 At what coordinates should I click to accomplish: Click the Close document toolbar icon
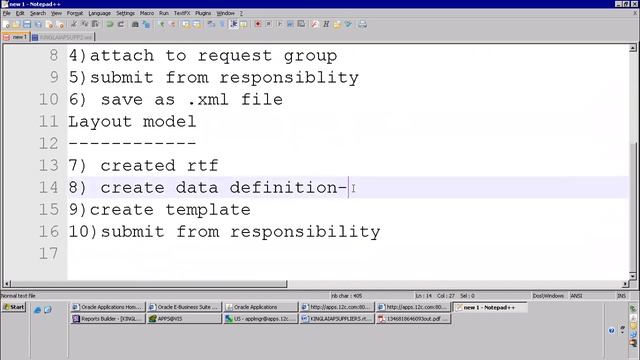pos(49,24)
